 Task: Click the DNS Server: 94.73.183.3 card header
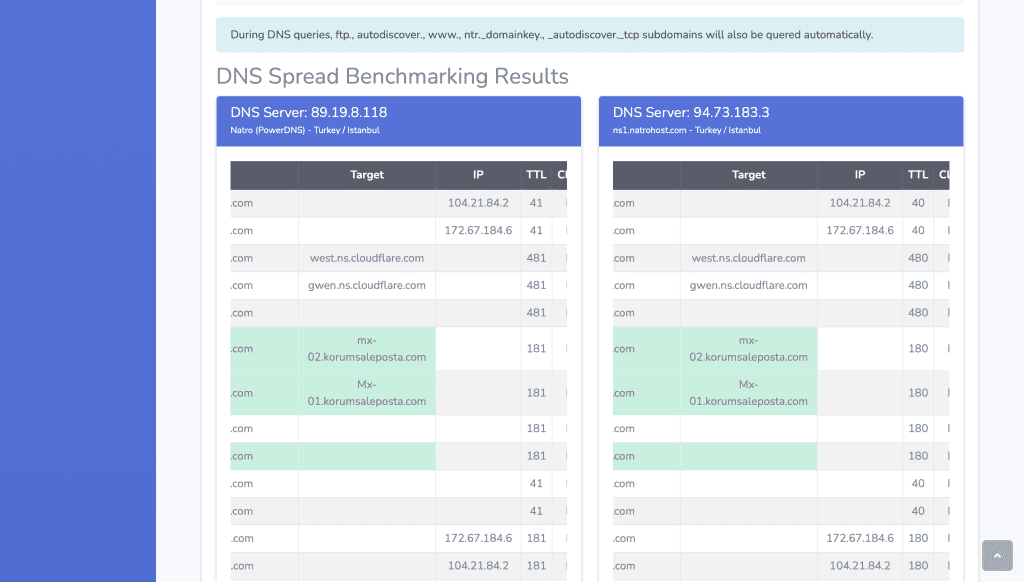[x=780, y=120]
